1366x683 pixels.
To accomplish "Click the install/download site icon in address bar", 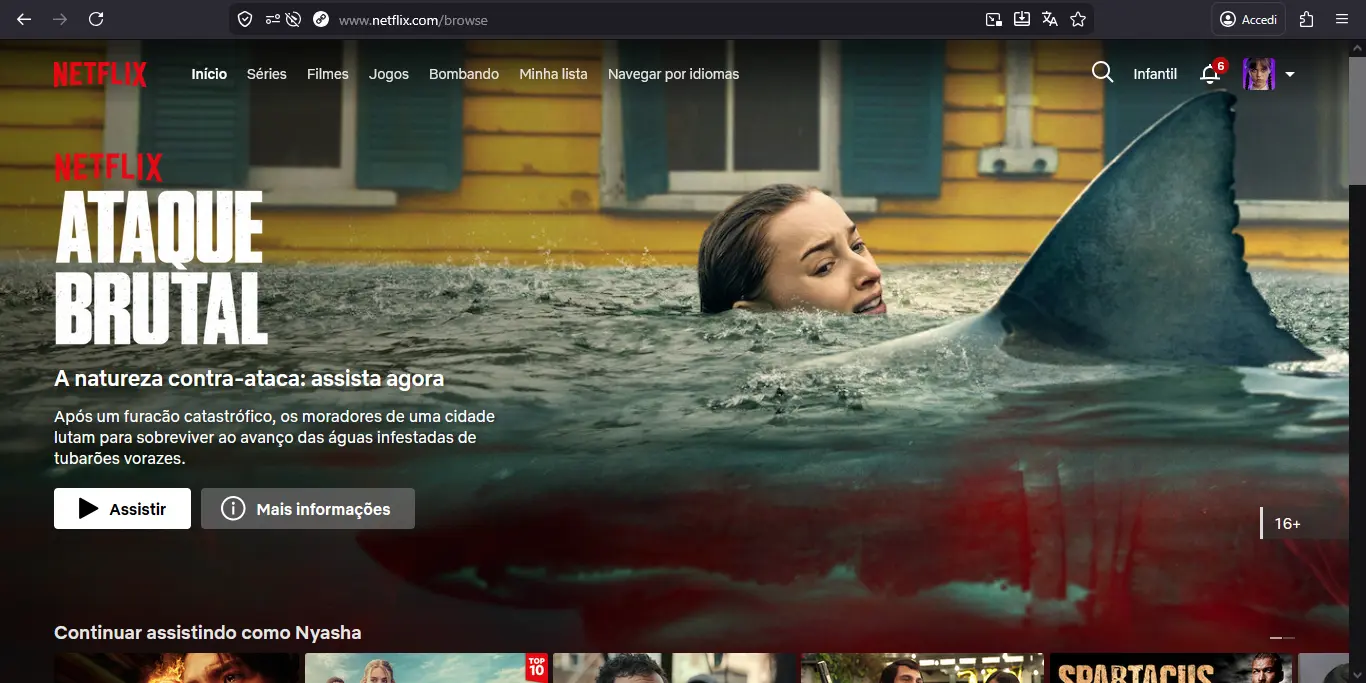I will point(1022,19).
